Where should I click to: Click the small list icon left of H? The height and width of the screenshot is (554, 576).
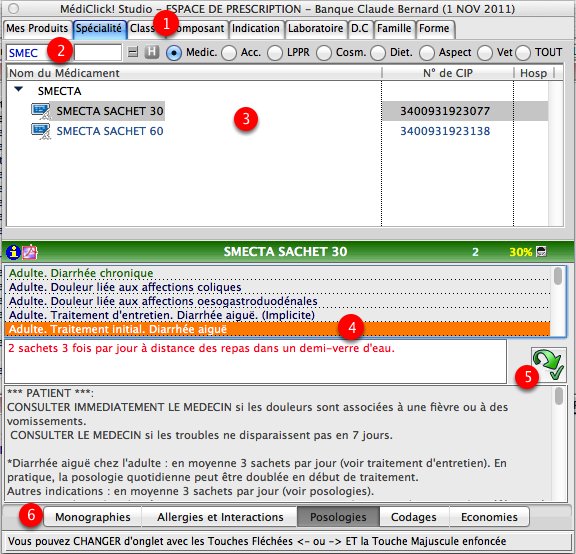coord(133,52)
